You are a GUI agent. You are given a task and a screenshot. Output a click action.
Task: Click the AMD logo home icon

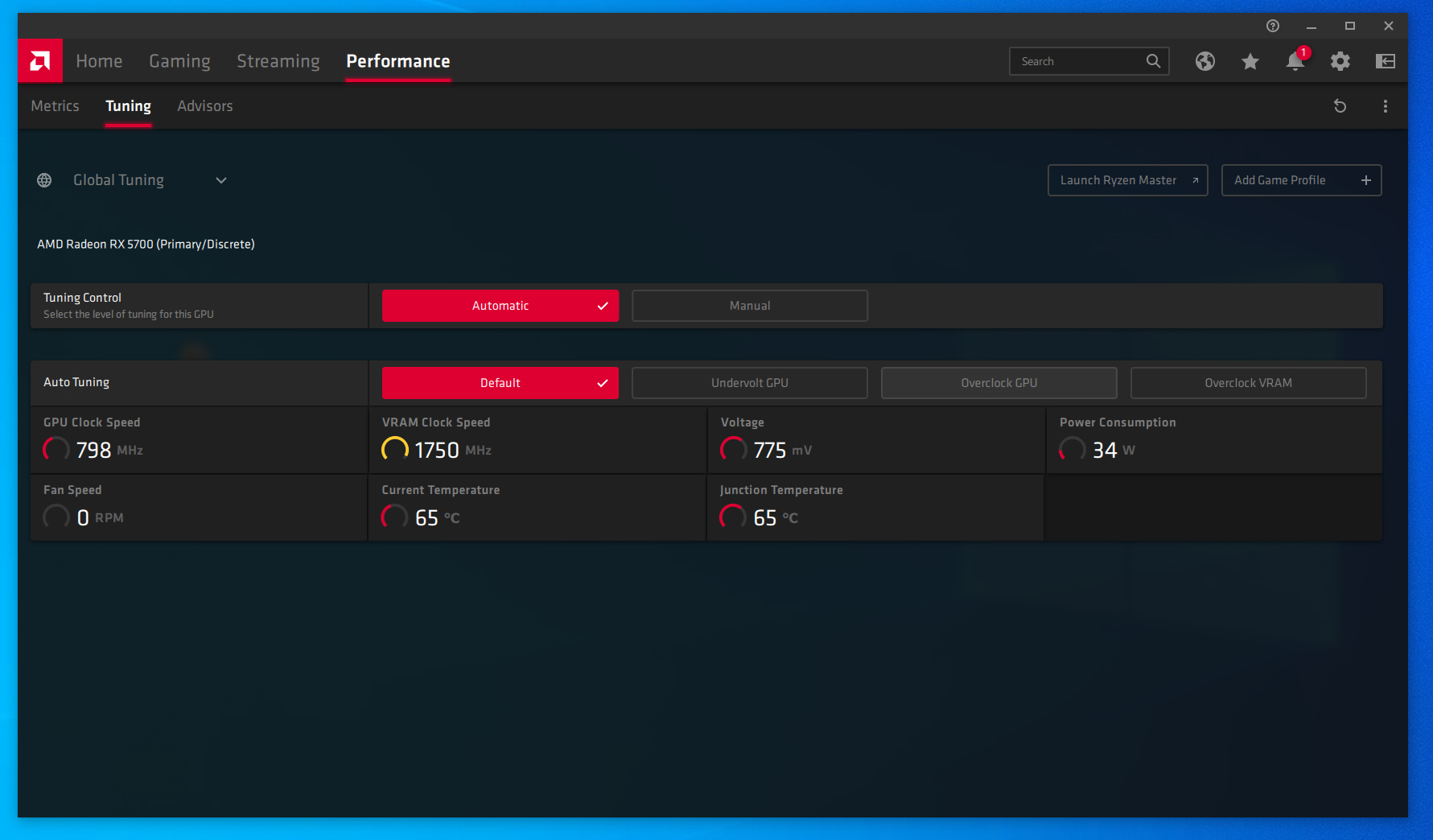40,61
